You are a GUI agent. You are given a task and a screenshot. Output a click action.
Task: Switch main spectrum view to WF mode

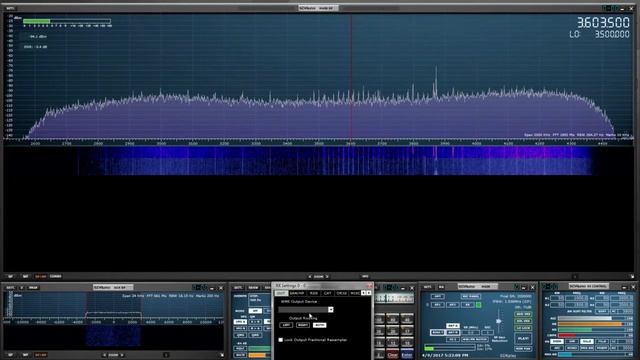pos(25,276)
